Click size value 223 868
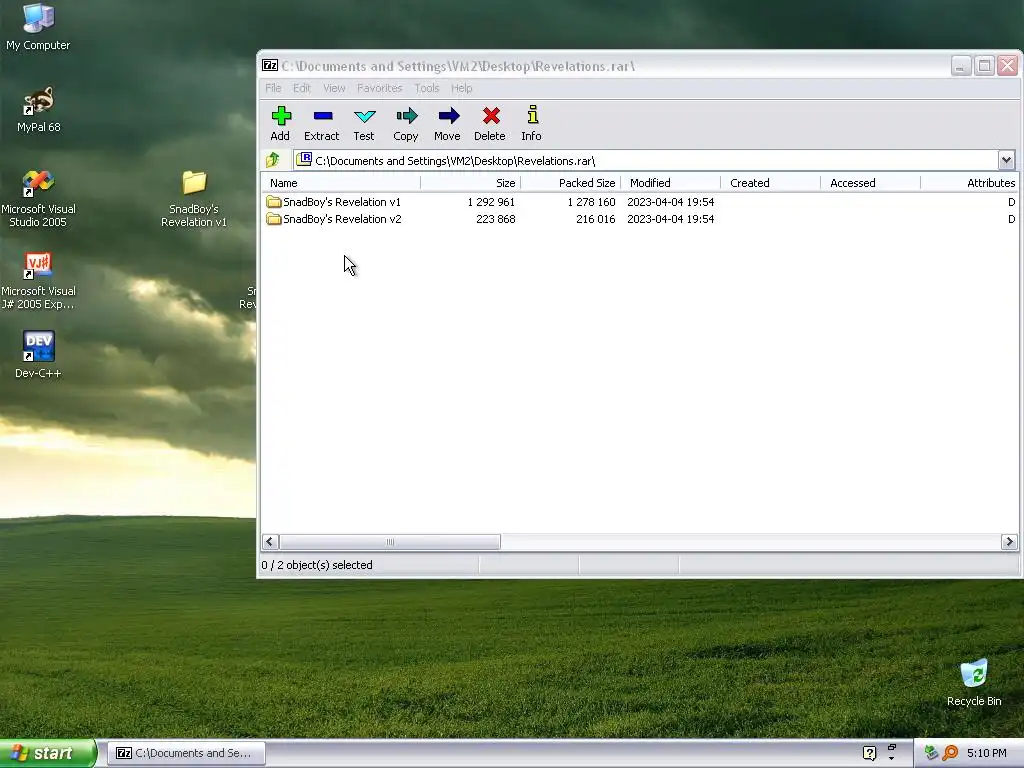The width and height of the screenshot is (1024, 768). click(x=496, y=219)
